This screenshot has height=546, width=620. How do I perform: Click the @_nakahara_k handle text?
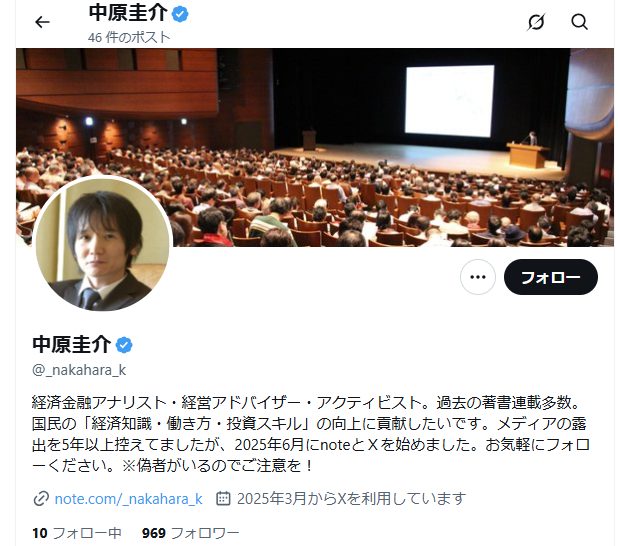tap(79, 370)
